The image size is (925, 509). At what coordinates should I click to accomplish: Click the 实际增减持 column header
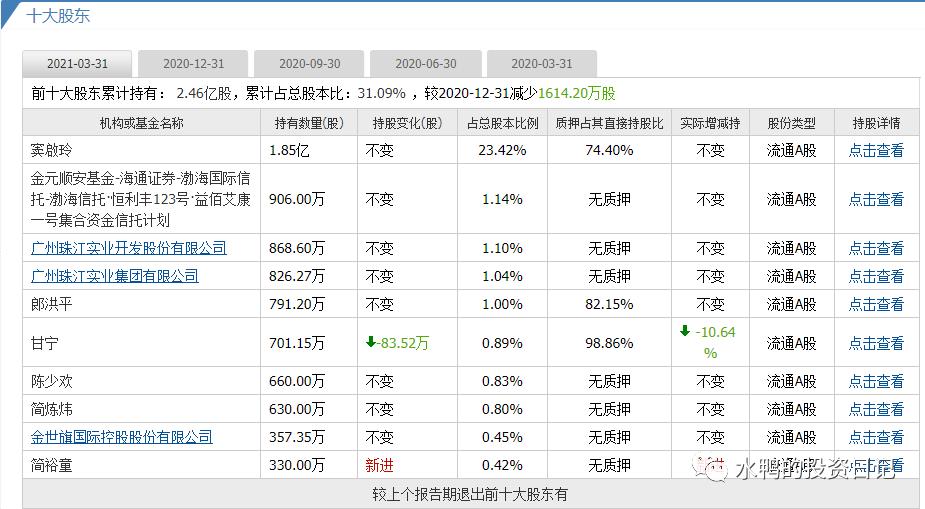710,123
